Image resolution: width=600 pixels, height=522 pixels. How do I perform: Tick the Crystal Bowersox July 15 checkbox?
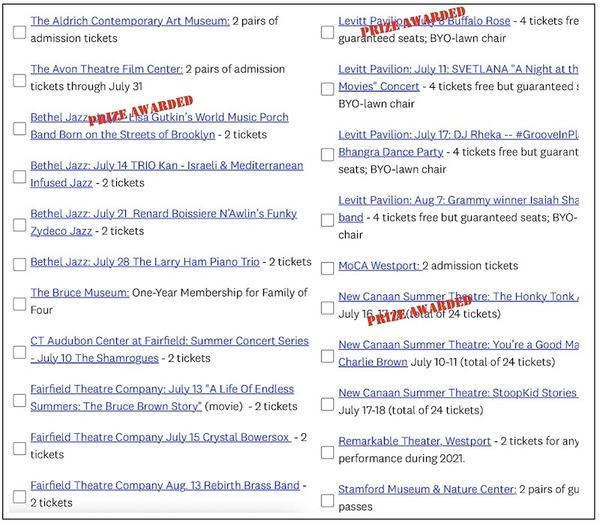click(x=20, y=449)
